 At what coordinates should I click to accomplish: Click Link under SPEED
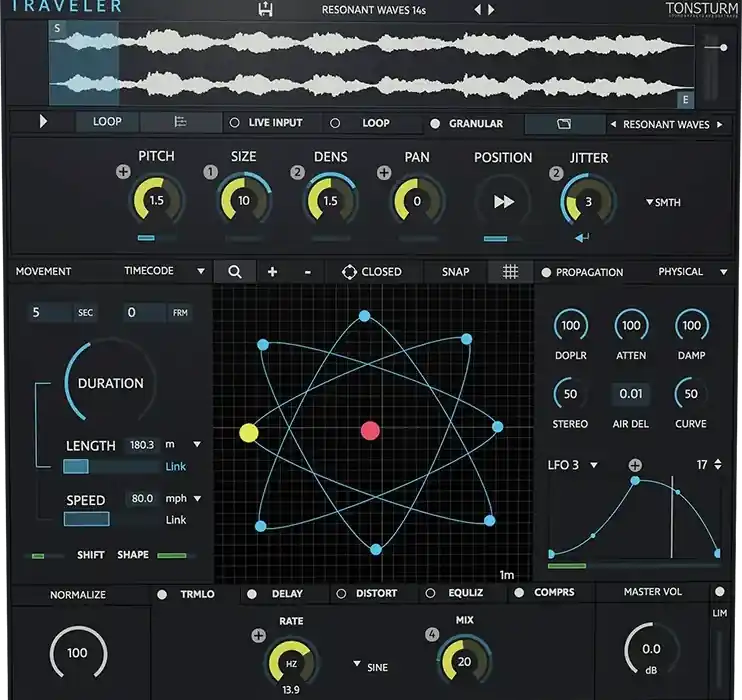point(176,520)
